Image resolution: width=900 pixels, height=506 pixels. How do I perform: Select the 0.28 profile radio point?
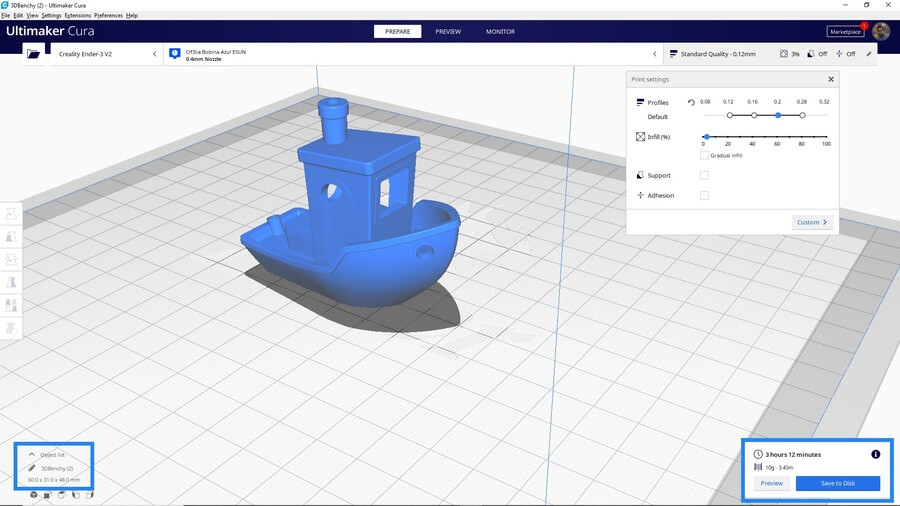coord(802,115)
